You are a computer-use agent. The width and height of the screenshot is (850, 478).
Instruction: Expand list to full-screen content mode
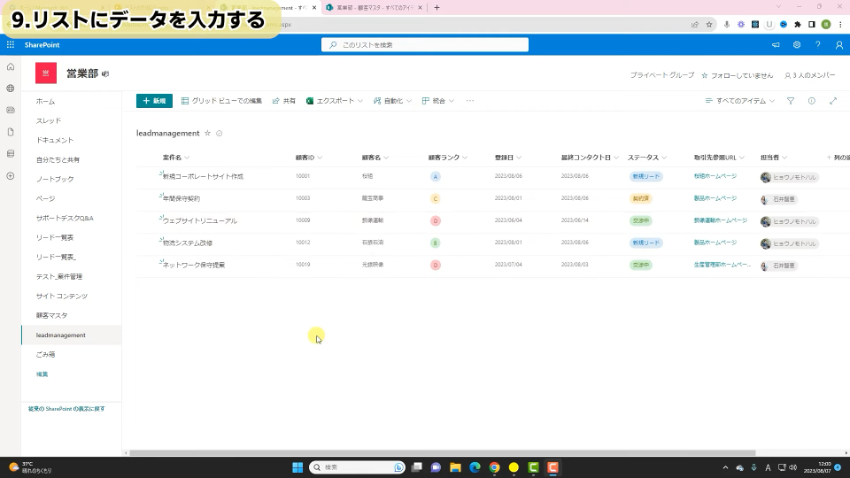click(831, 101)
